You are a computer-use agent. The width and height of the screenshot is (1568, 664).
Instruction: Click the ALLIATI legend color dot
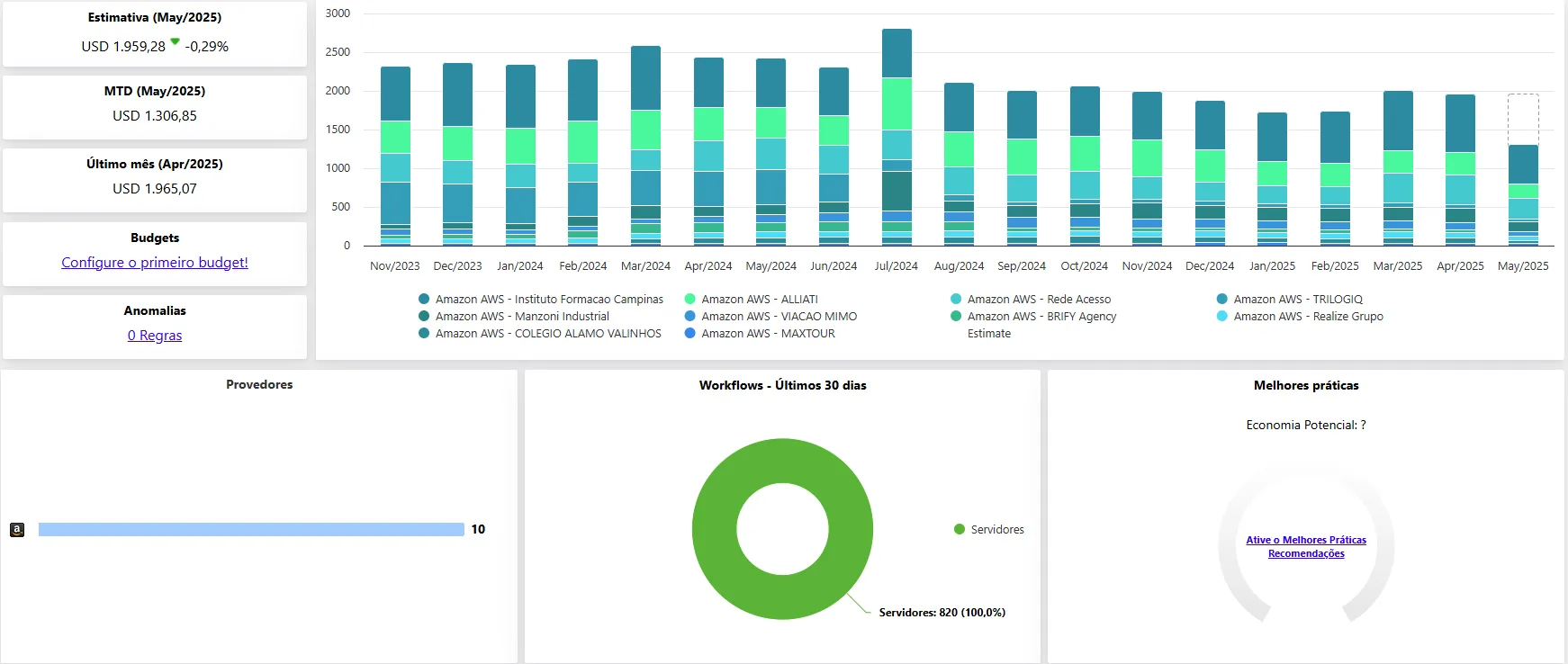[689, 299]
